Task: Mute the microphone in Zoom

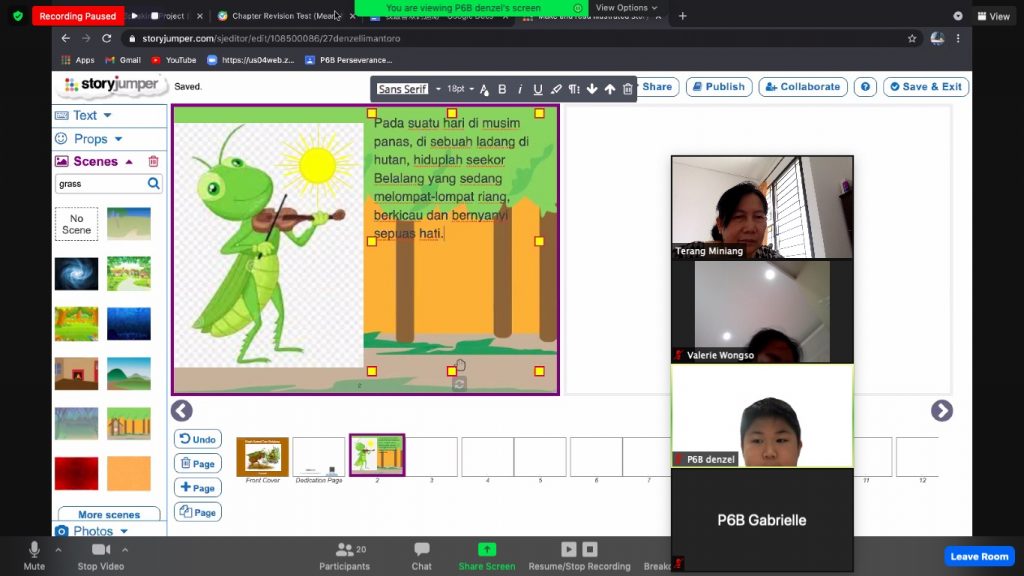Action: 34,555
